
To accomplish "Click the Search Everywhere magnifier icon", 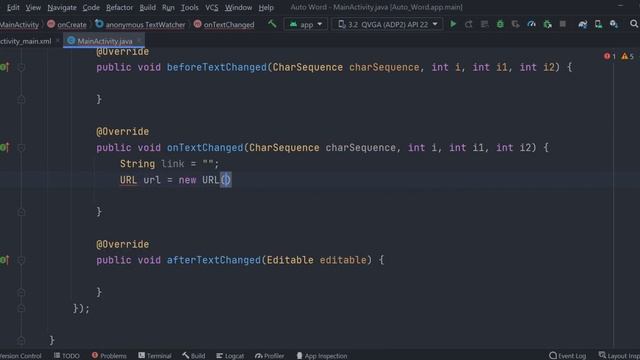I will pos(634,24).
